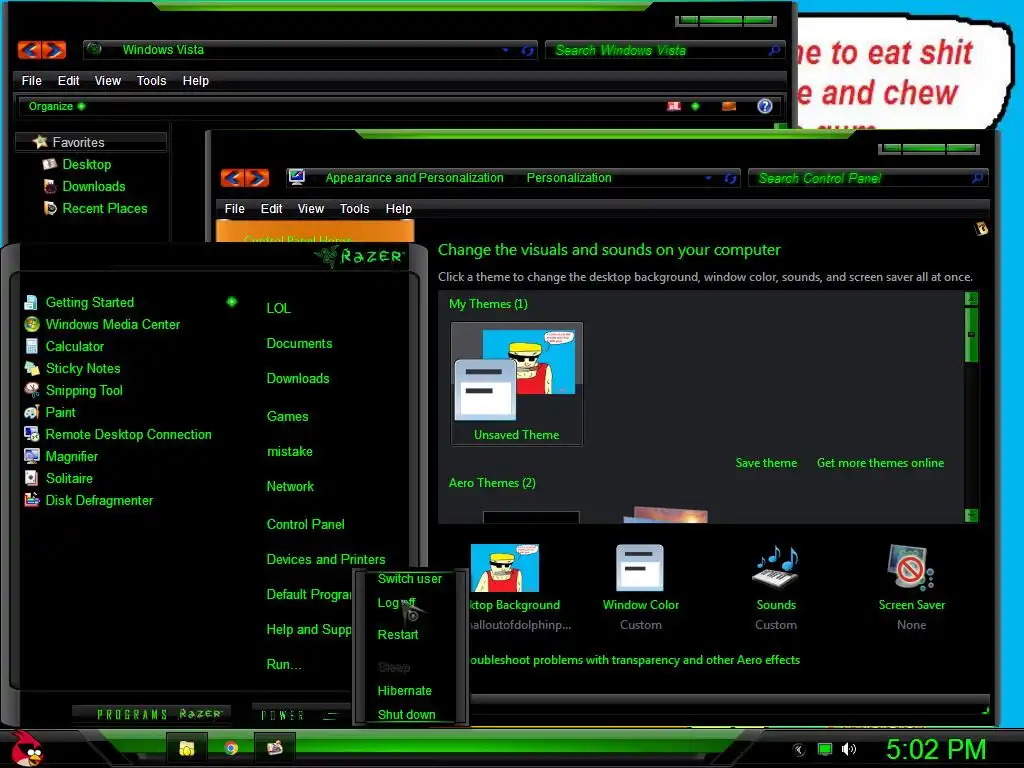Click the help question mark icon
This screenshot has height=768, width=1024.
pyautogui.click(x=765, y=106)
